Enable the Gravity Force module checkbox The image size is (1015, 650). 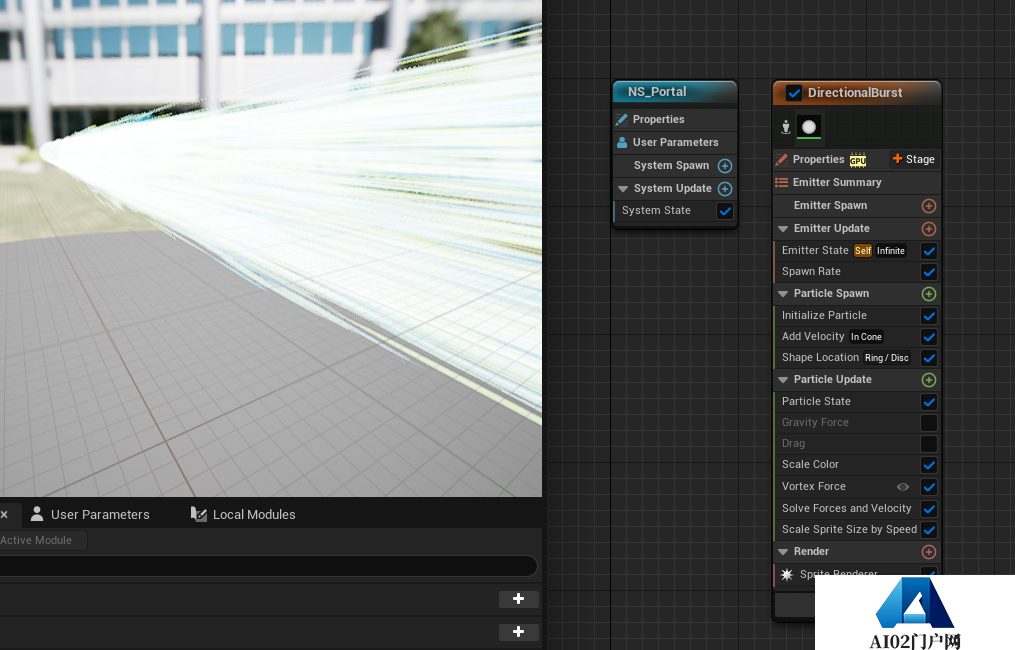coord(928,423)
